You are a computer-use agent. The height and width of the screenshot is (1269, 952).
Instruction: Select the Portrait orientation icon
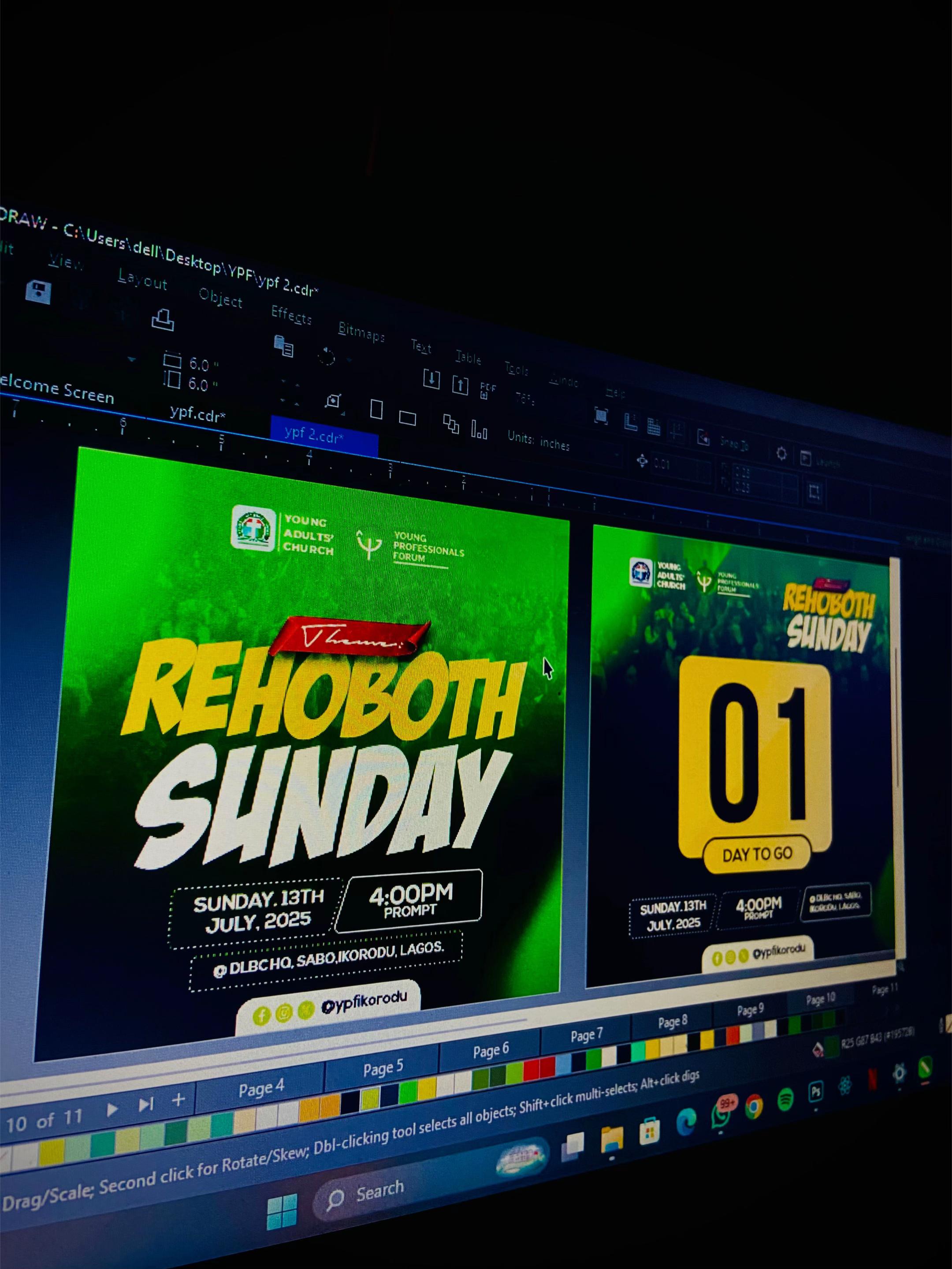376,409
